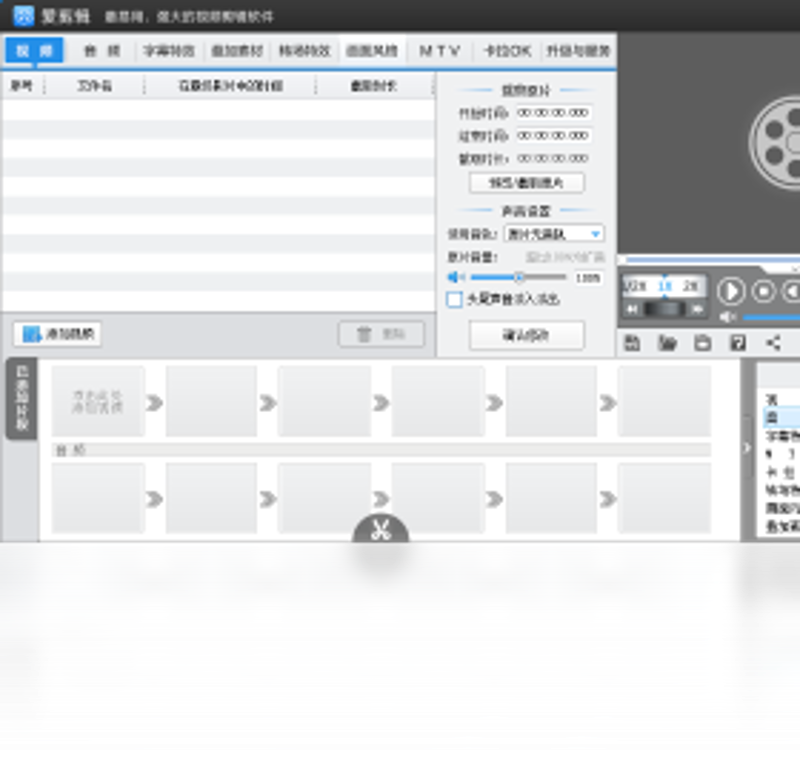Click the 确认修改 button
800x771 pixels.
[527, 335]
